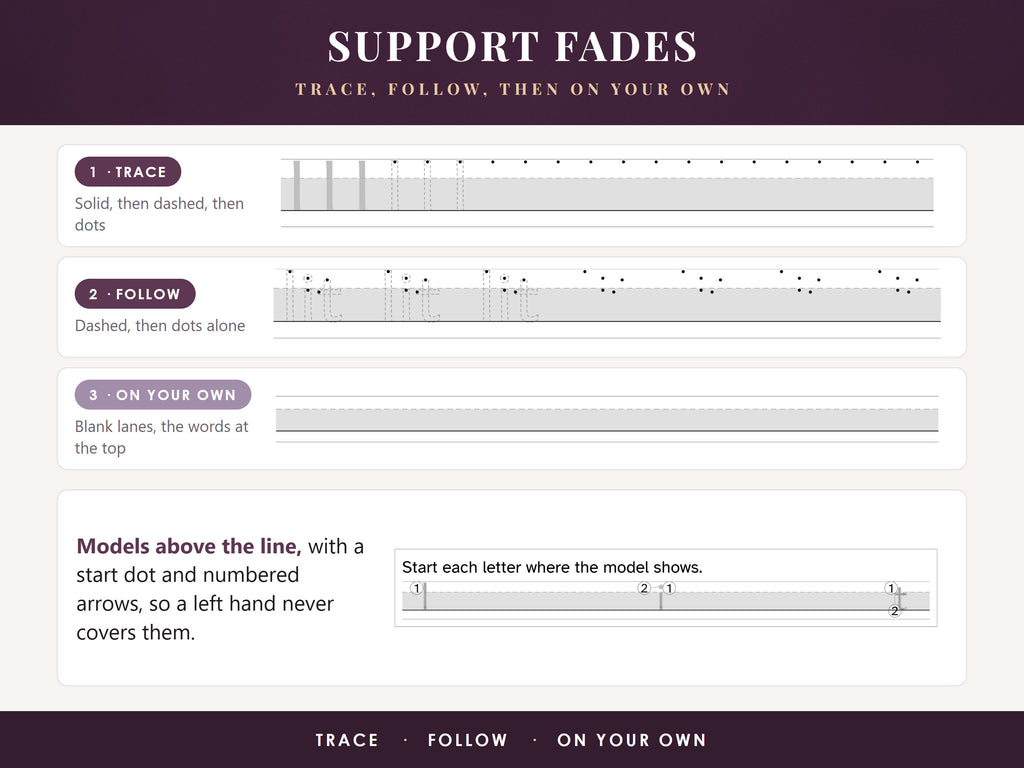1024x768 pixels.
Task: Click the "Models above the line," bold text
Action: [x=189, y=546]
